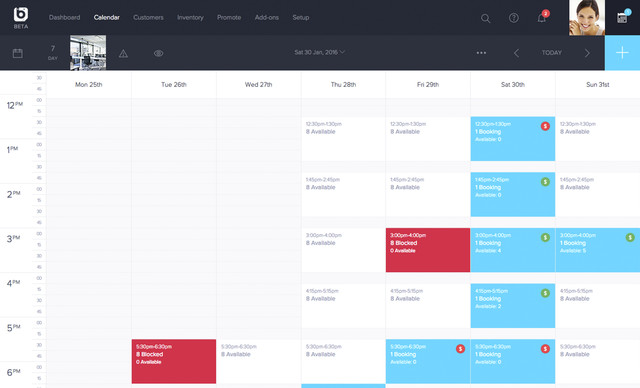Open the three dots more options menu
This screenshot has width=640, height=388.
click(x=481, y=53)
